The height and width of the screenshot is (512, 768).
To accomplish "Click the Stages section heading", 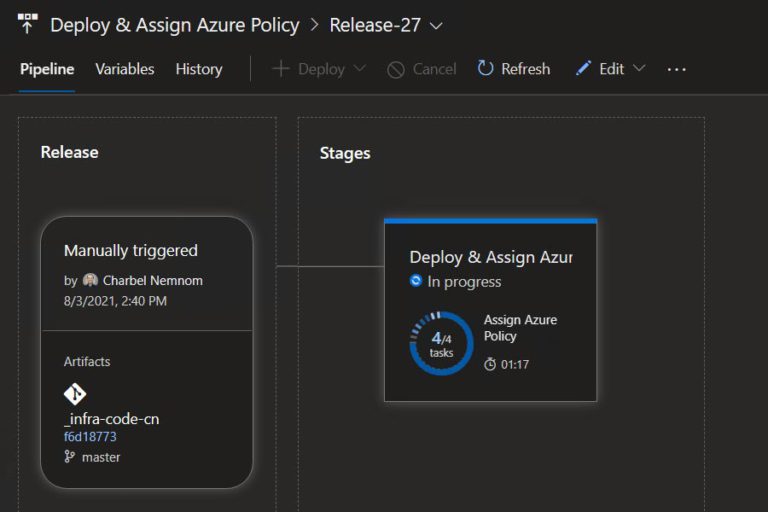I will coord(345,153).
